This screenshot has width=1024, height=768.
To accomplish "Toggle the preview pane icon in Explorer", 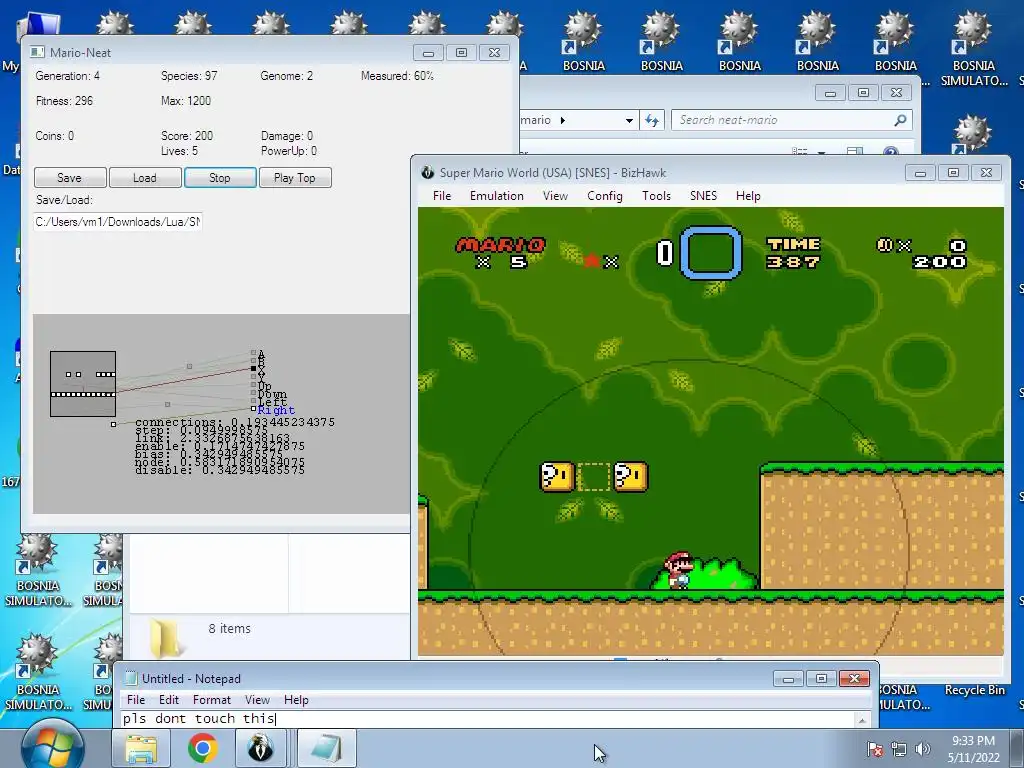I will [x=854, y=152].
